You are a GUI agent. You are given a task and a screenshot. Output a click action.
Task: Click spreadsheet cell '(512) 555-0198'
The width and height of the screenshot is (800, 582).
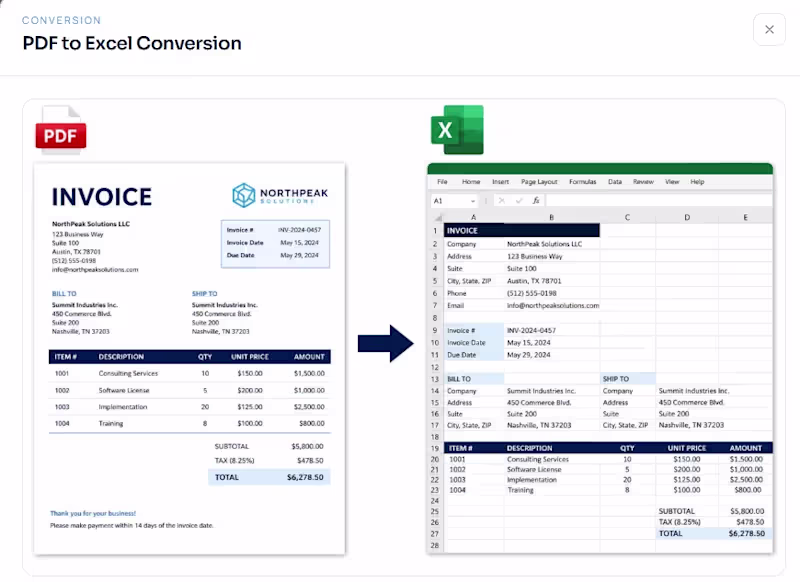coord(552,293)
